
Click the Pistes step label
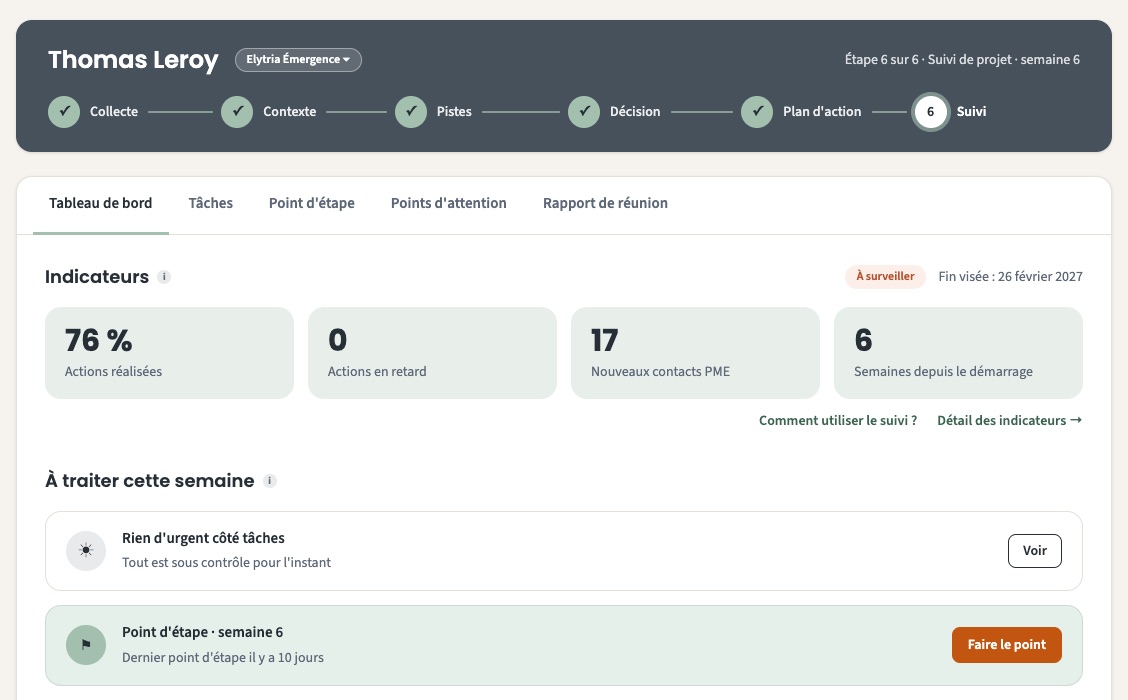[x=454, y=112]
